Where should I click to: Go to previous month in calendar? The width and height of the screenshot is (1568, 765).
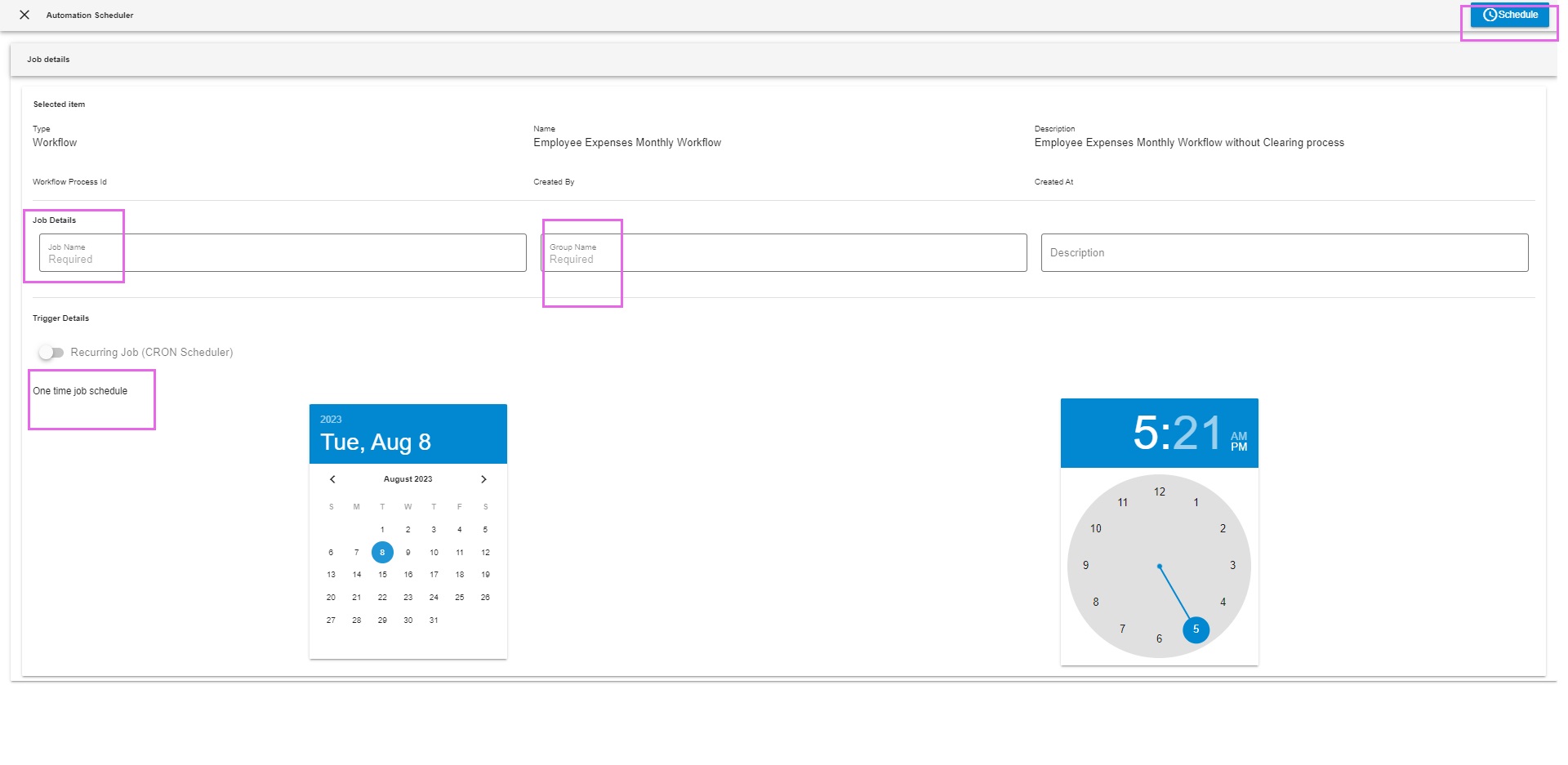332,479
